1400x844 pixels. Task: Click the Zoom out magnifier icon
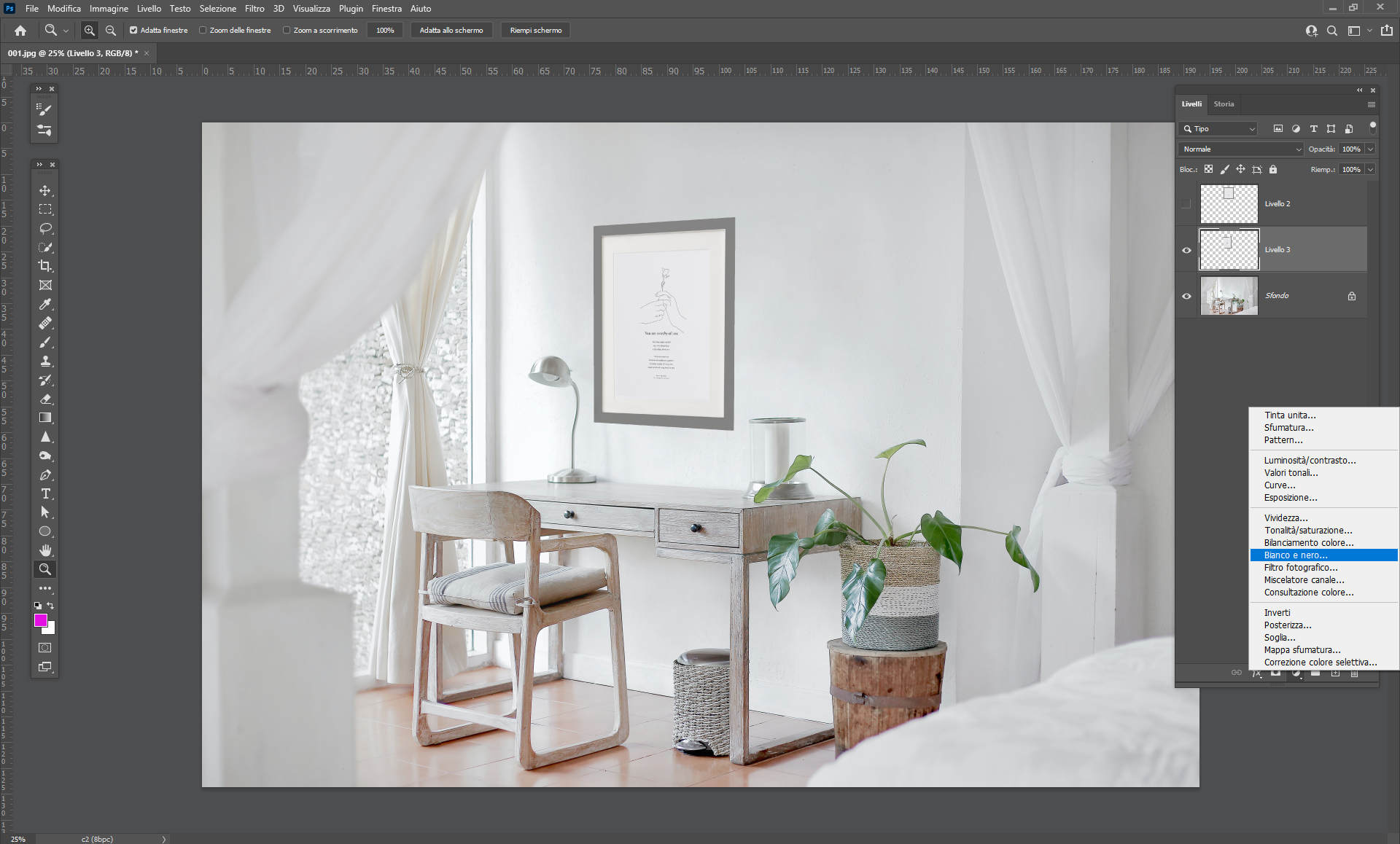point(111,31)
